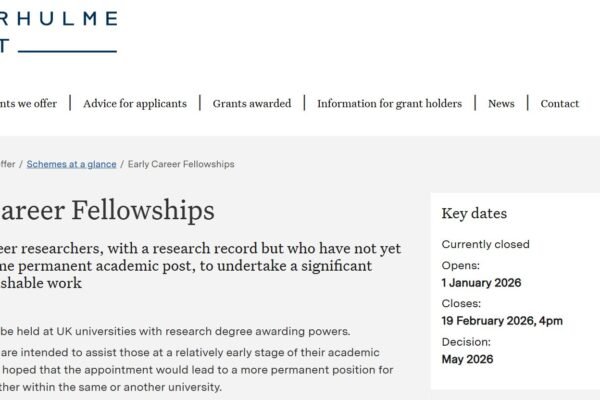Select Information for grant holders
600x400 pixels.
(x=389, y=104)
